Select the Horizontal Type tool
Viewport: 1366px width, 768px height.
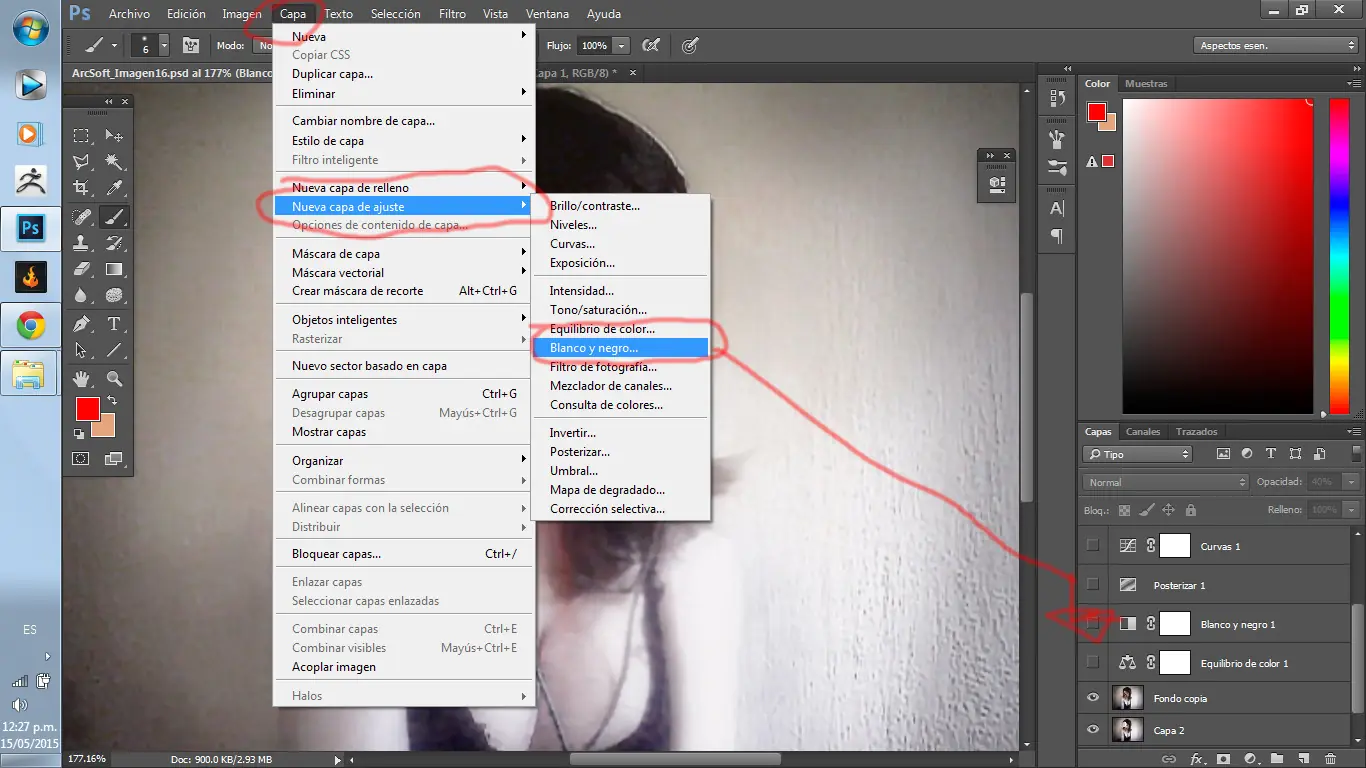(x=113, y=324)
